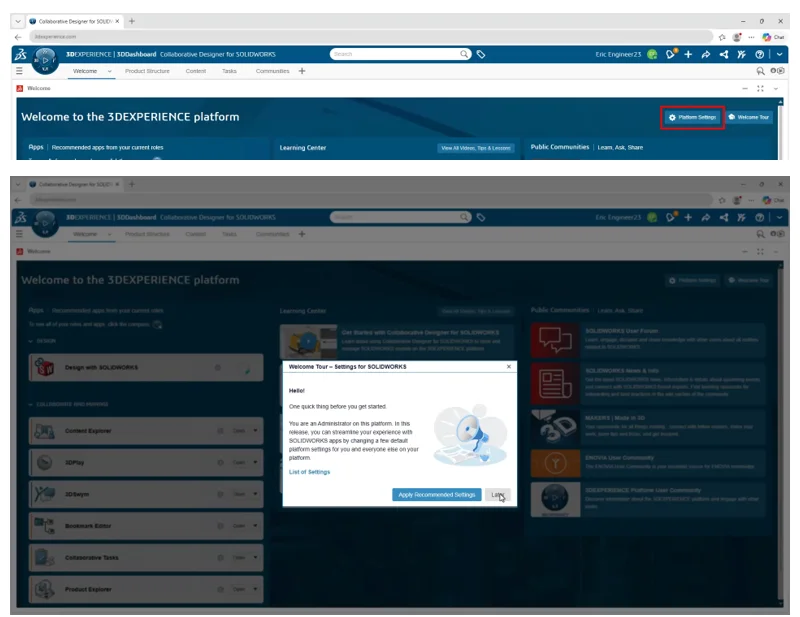Open the Welcome tab dropdown chevron, upper screenshot

(109, 71)
